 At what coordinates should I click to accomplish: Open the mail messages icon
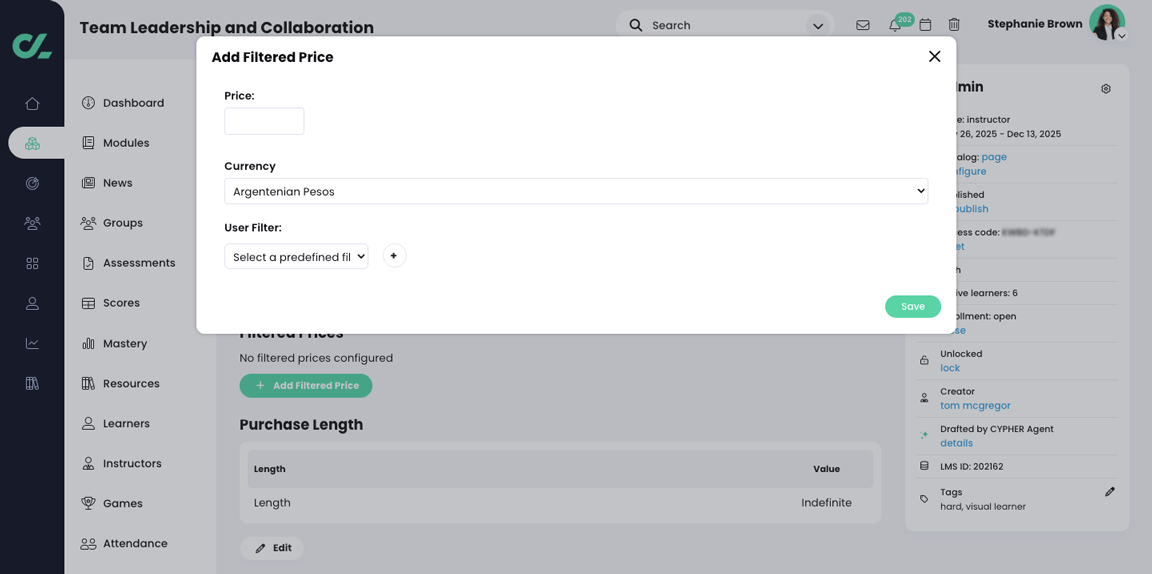863,25
